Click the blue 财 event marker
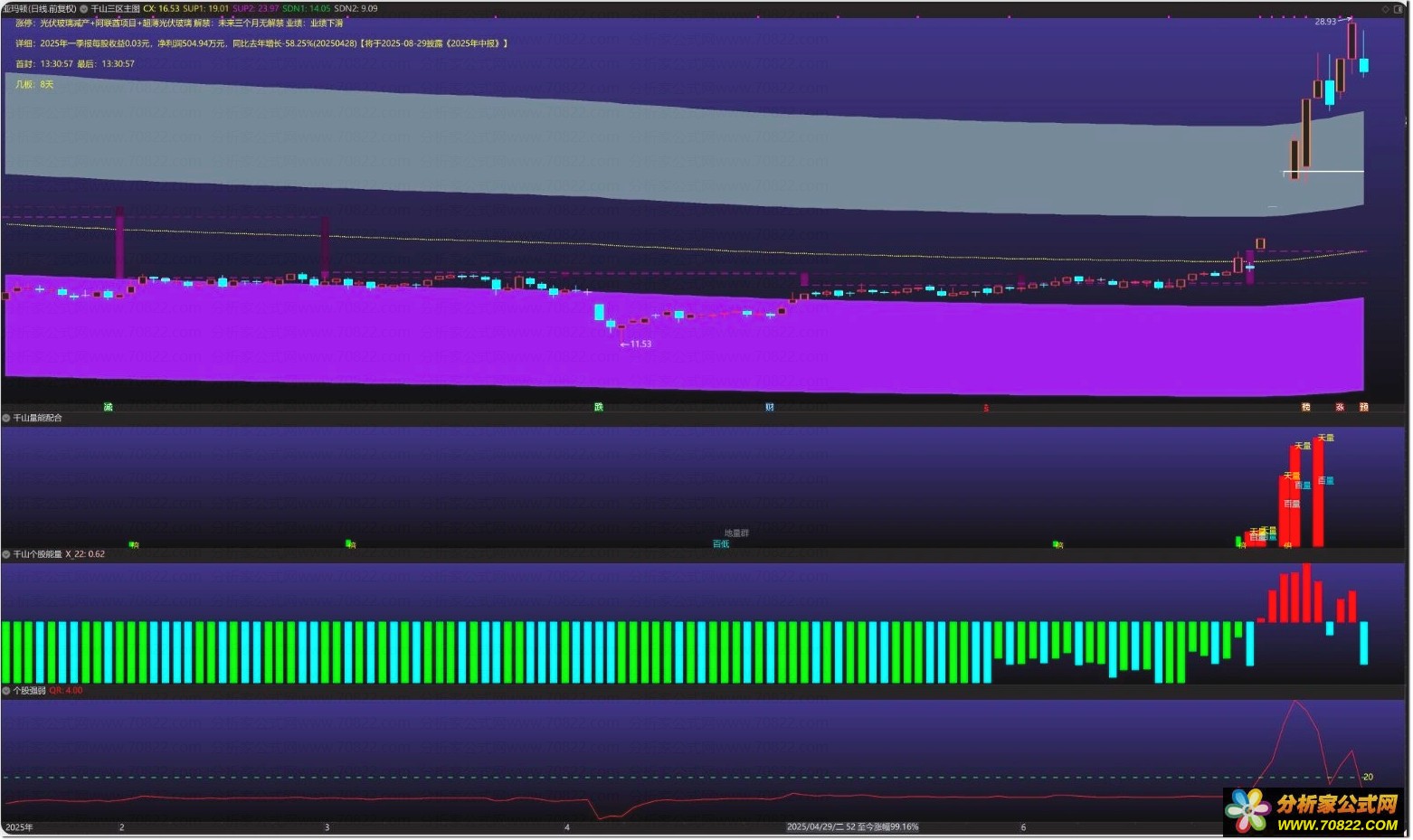This screenshot has height=840, width=1413. tap(770, 408)
